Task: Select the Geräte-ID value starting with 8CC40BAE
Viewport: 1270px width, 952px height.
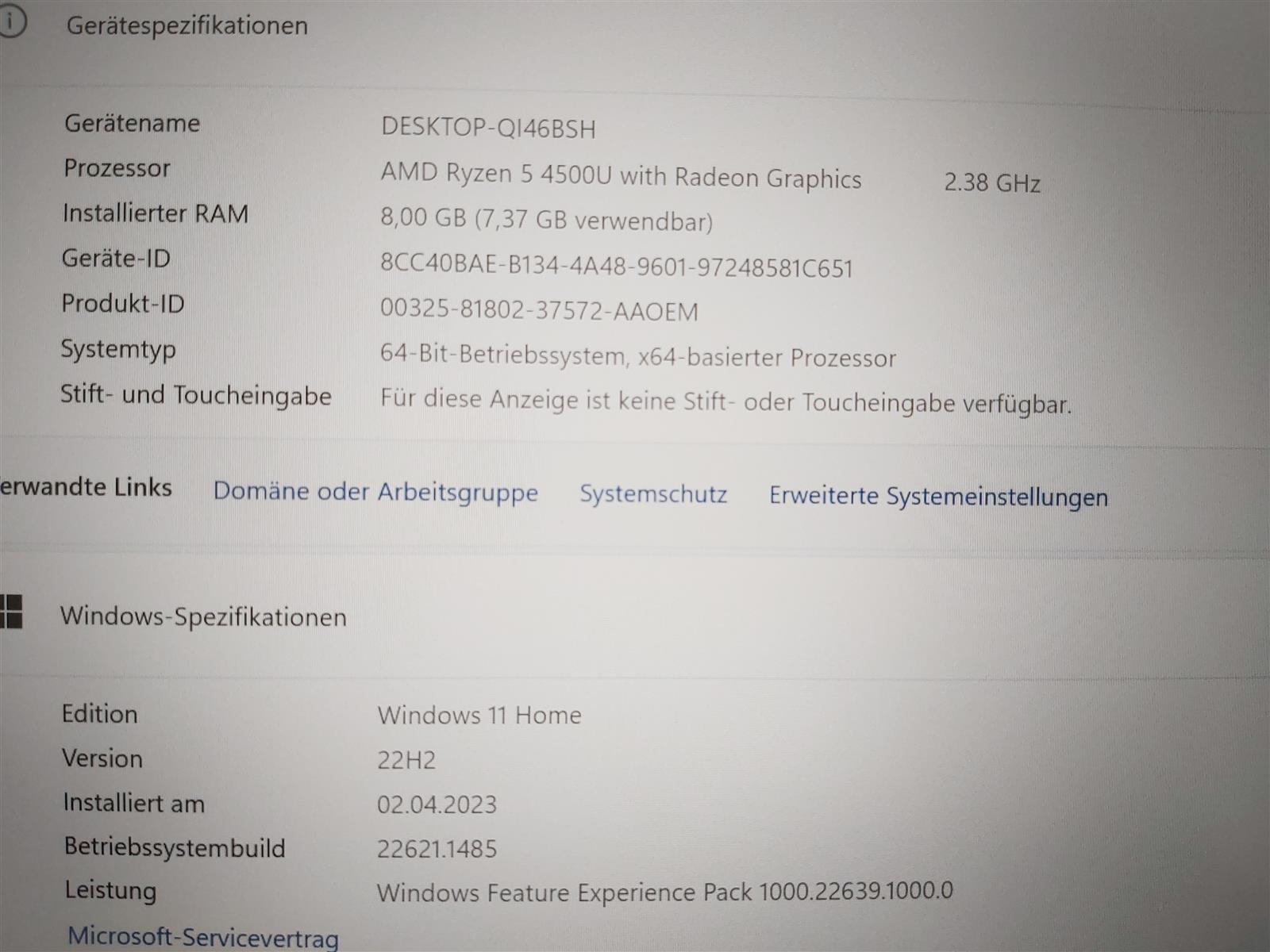Action: (616, 266)
